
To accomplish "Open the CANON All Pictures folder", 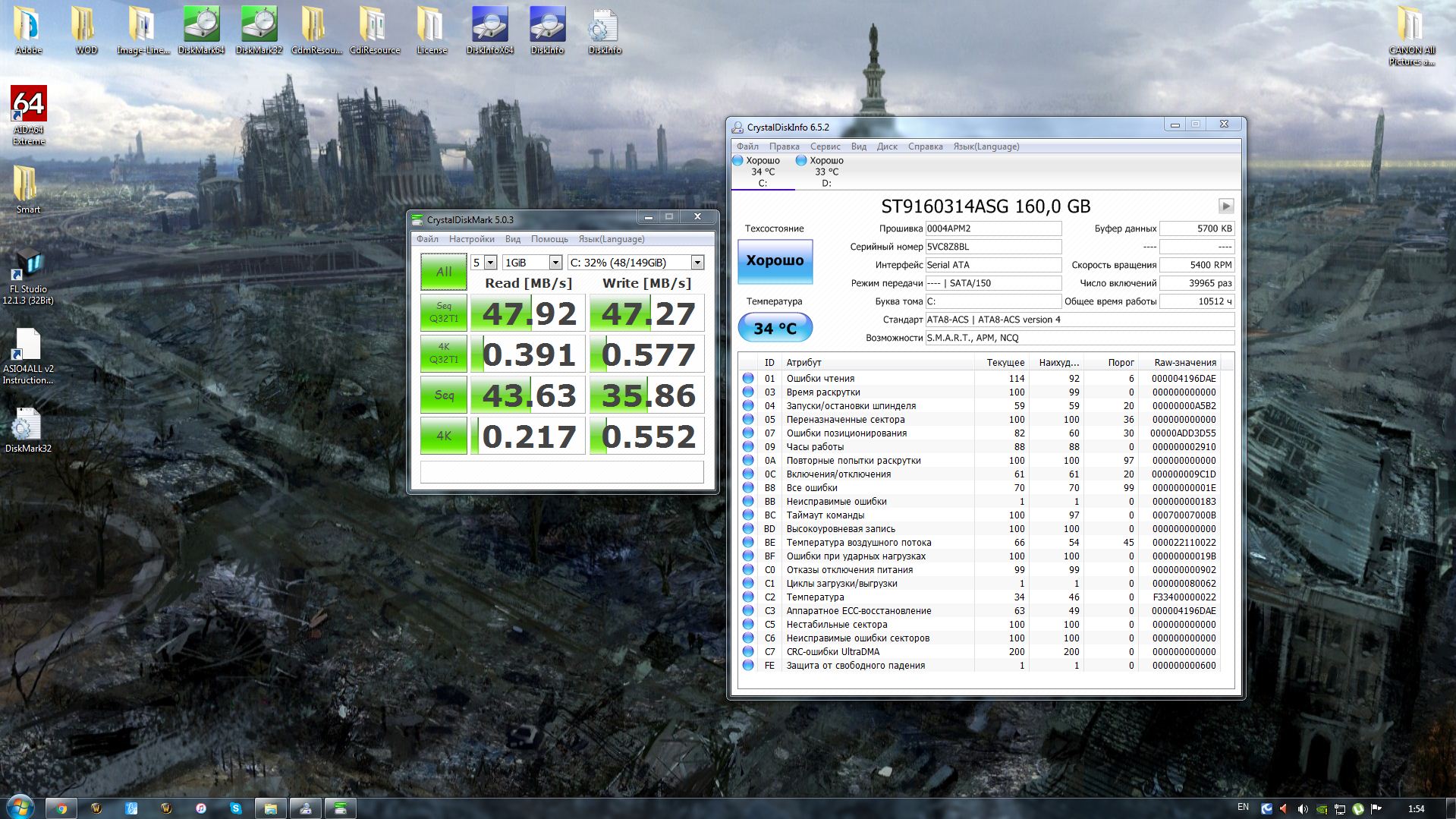I will tap(1411, 26).
